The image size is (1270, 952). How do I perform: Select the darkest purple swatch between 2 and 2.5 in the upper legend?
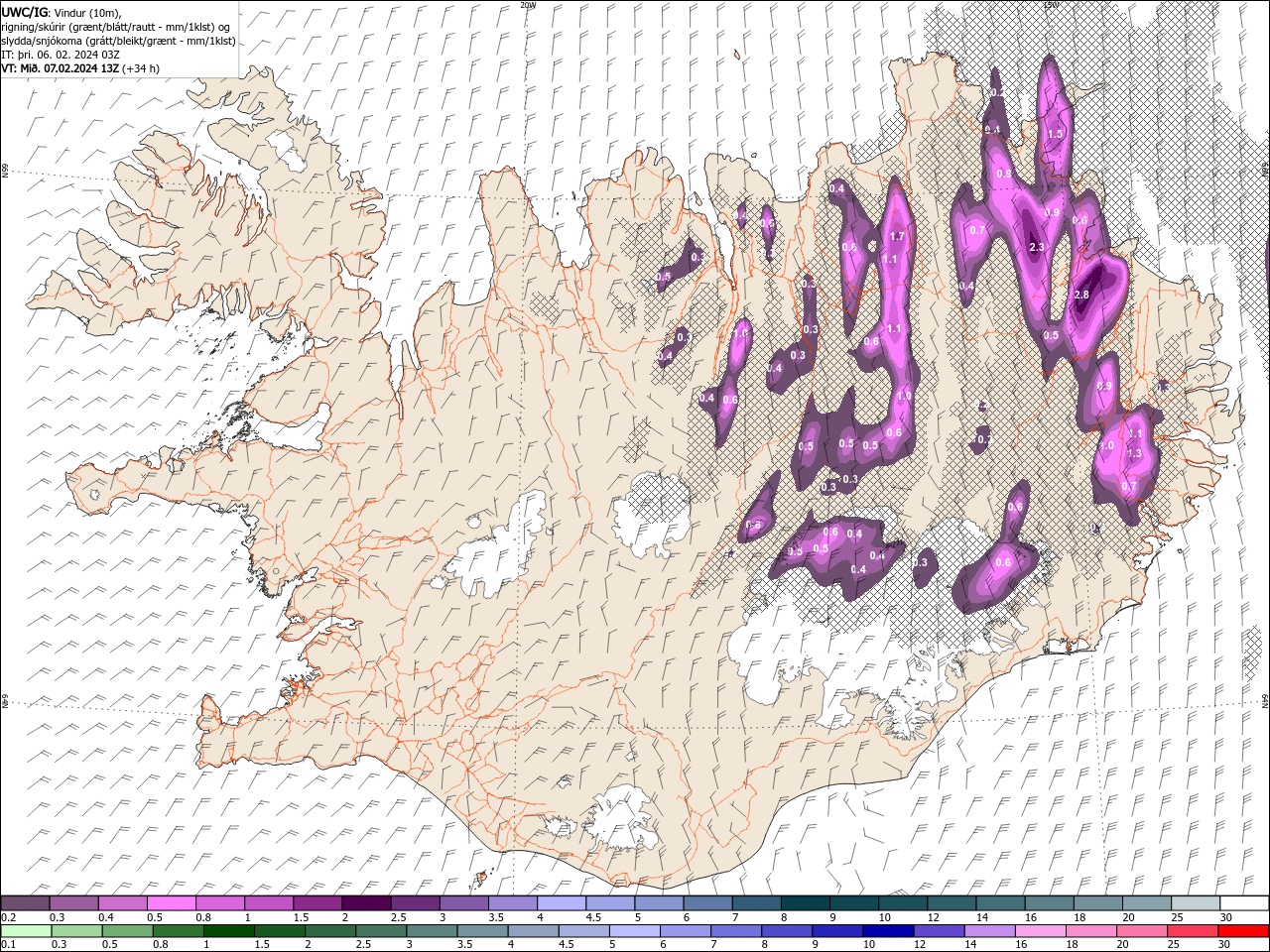pyautogui.click(x=365, y=903)
